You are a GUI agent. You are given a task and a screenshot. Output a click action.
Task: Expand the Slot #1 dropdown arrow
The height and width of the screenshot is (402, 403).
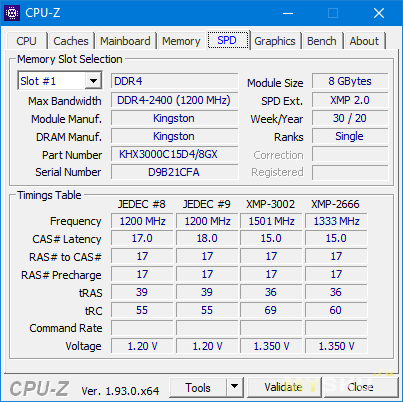[x=93, y=81]
